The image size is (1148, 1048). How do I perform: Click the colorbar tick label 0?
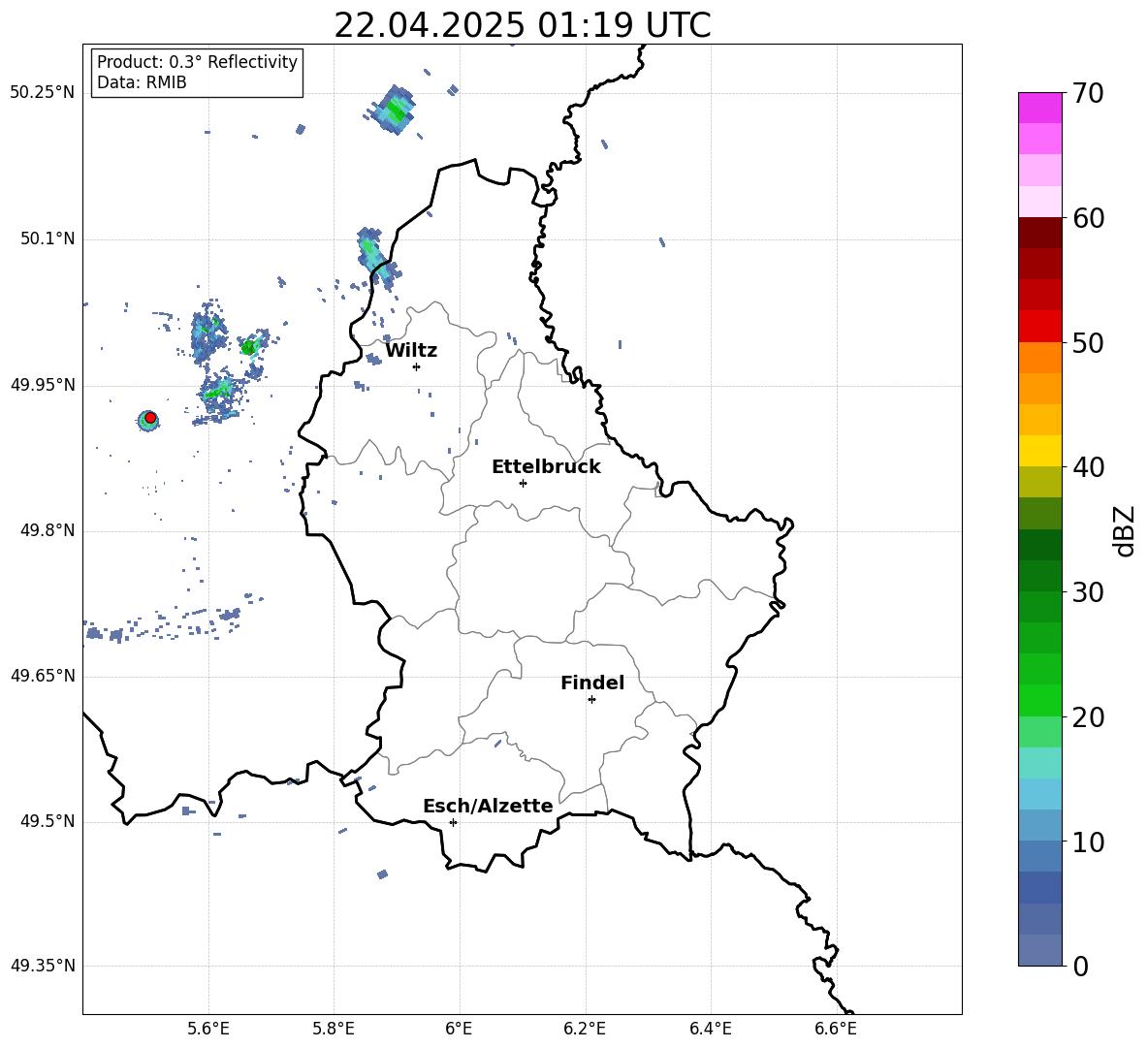pyautogui.click(x=1080, y=966)
